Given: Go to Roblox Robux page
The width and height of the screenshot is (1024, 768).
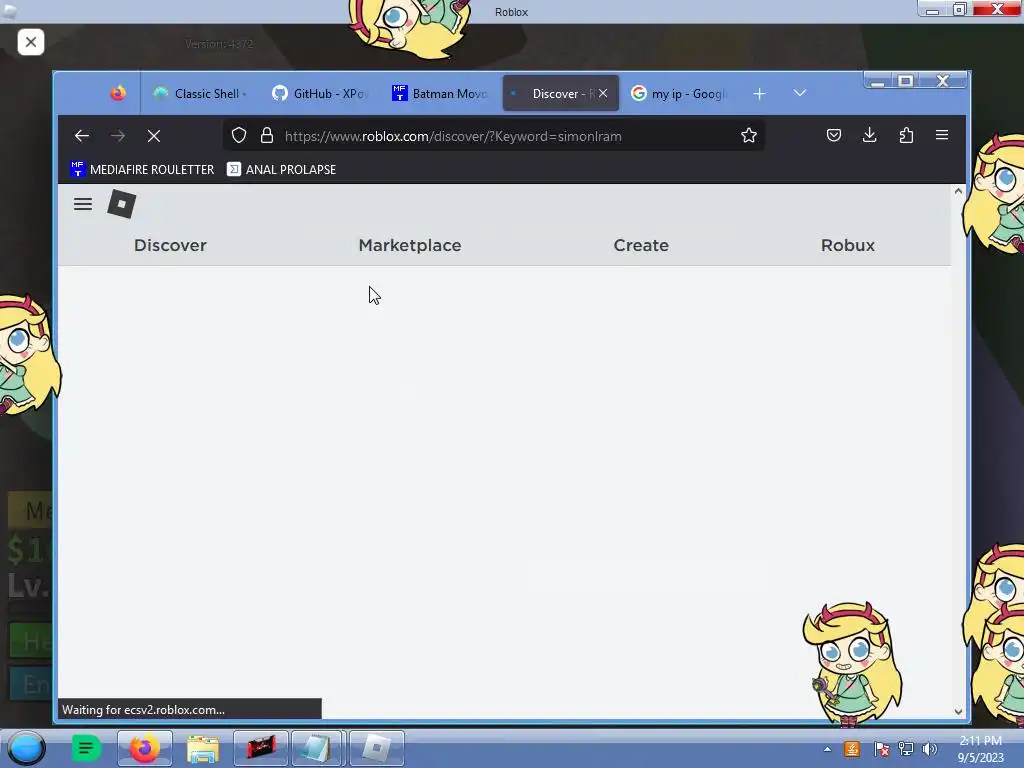Looking at the screenshot, I should [x=848, y=245].
